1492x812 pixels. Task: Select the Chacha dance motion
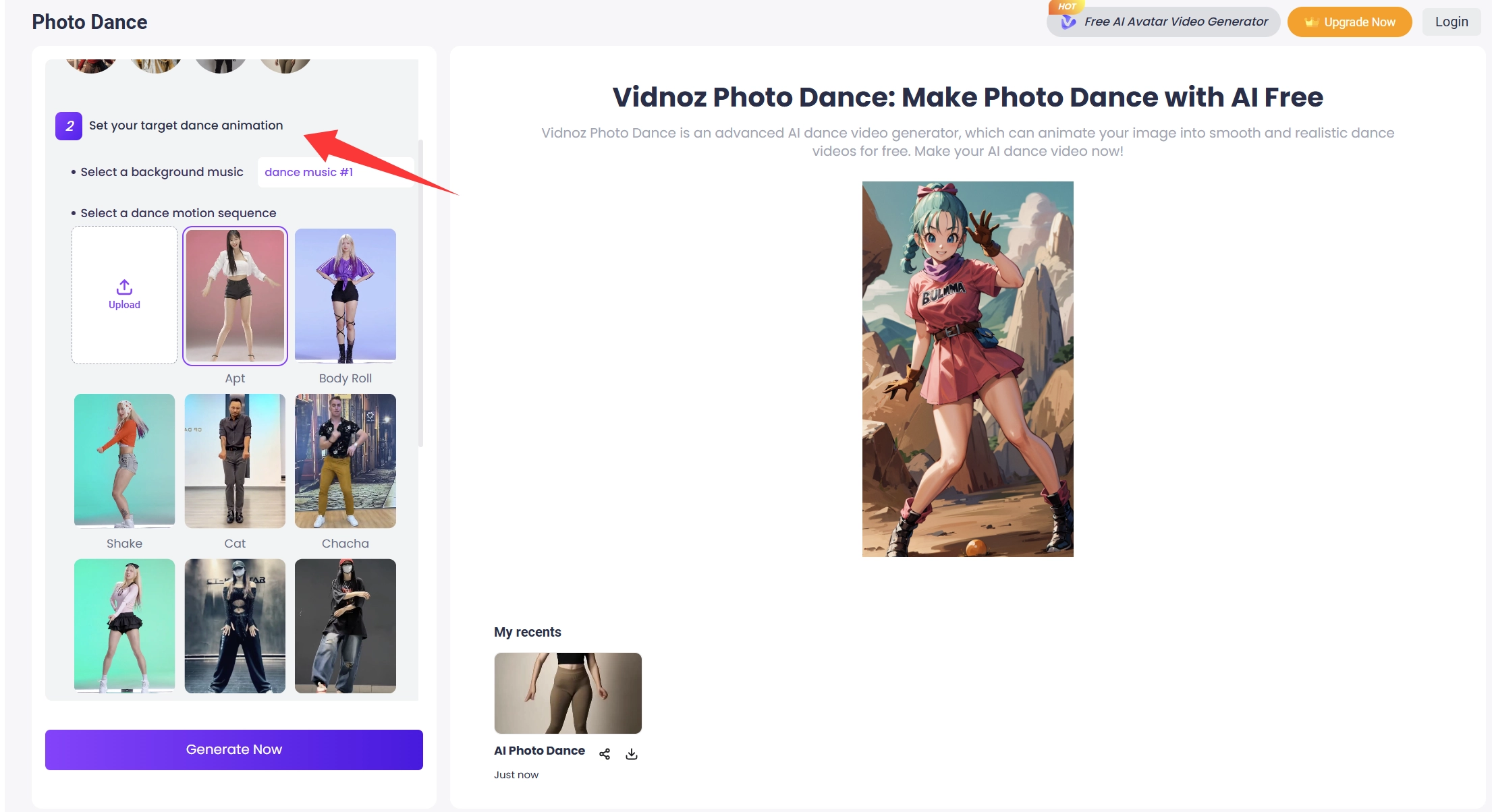pyautogui.click(x=345, y=461)
